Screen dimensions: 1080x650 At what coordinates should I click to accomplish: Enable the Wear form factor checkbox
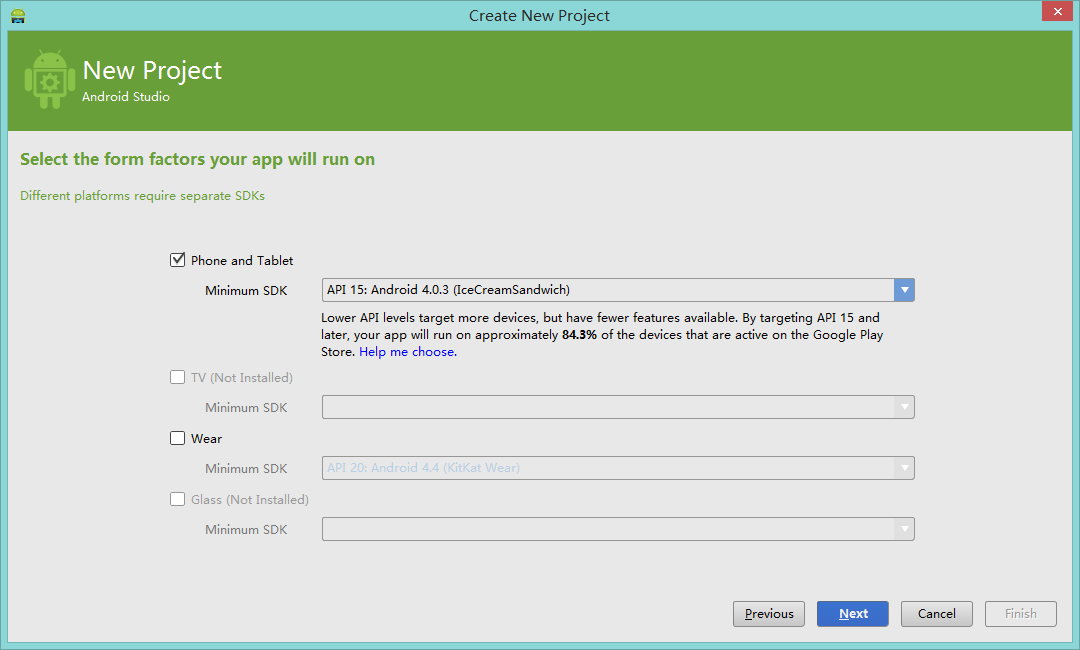(178, 438)
